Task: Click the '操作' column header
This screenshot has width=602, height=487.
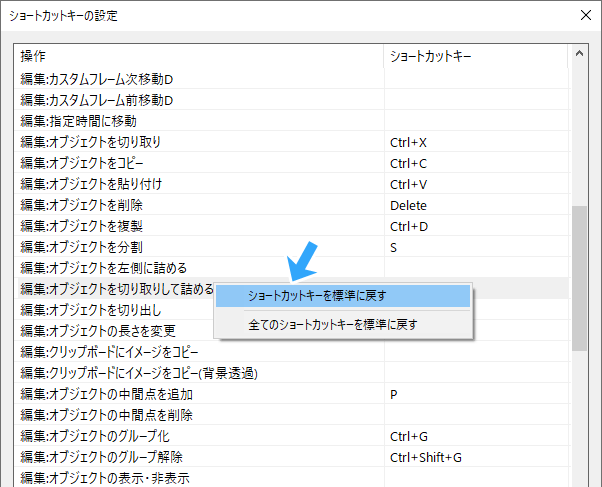Action: 200,56
